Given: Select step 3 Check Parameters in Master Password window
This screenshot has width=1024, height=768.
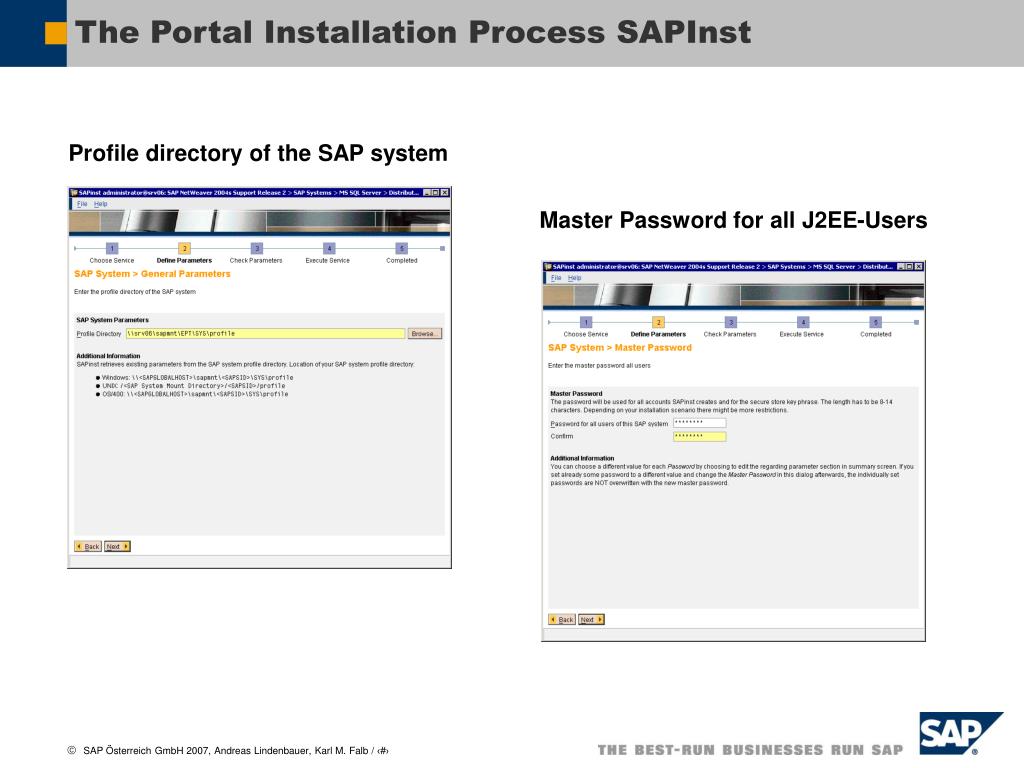Looking at the screenshot, I should pos(731,322).
